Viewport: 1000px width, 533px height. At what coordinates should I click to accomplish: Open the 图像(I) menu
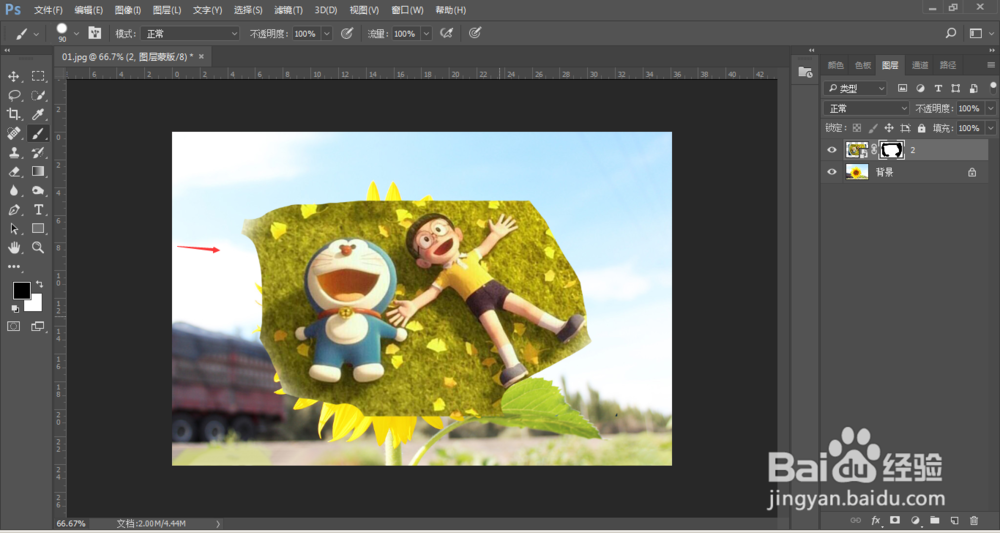128,10
